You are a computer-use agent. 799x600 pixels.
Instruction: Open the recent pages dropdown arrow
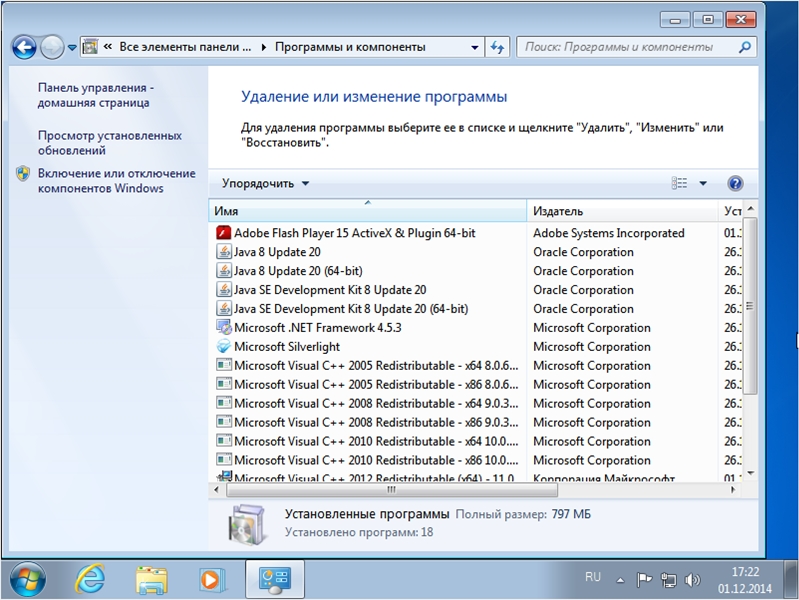click(x=72, y=47)
